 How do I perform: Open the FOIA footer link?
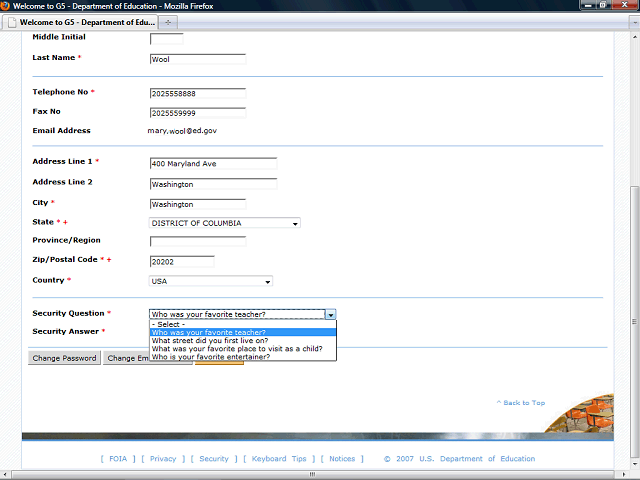(118, 459)
